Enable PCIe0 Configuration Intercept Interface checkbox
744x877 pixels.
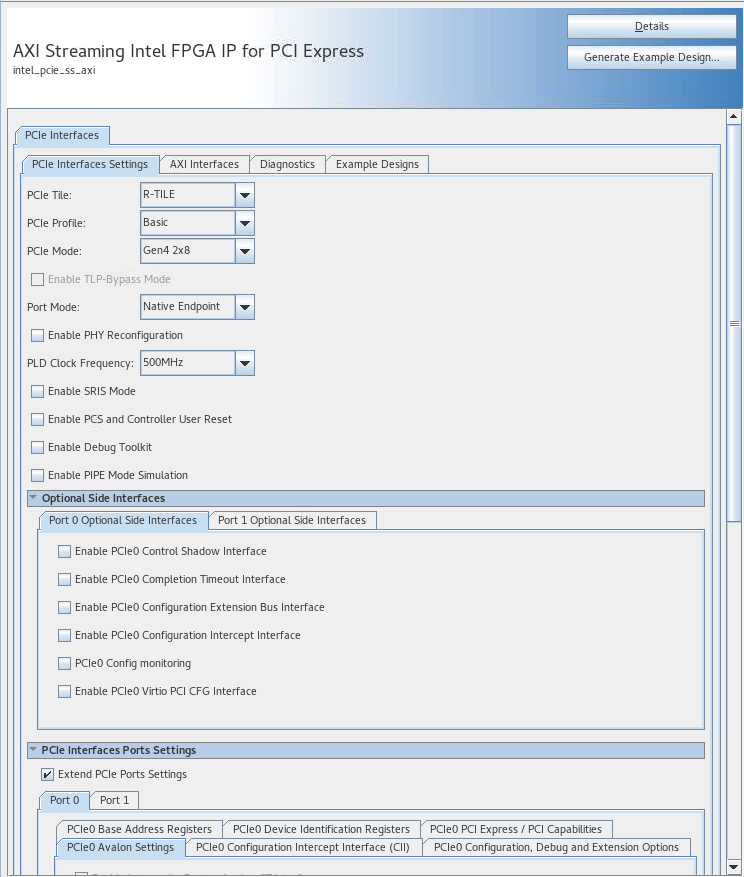click(x=64, y=635)
